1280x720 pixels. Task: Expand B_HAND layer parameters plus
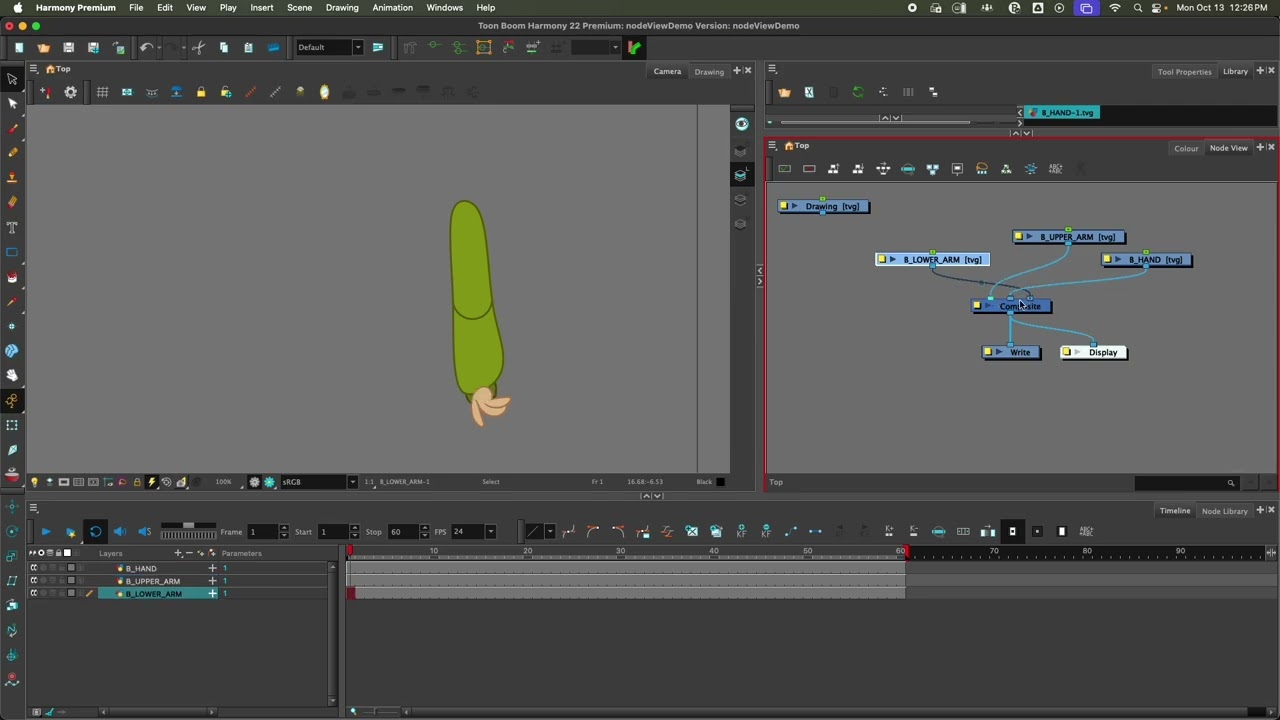[212, 568]
